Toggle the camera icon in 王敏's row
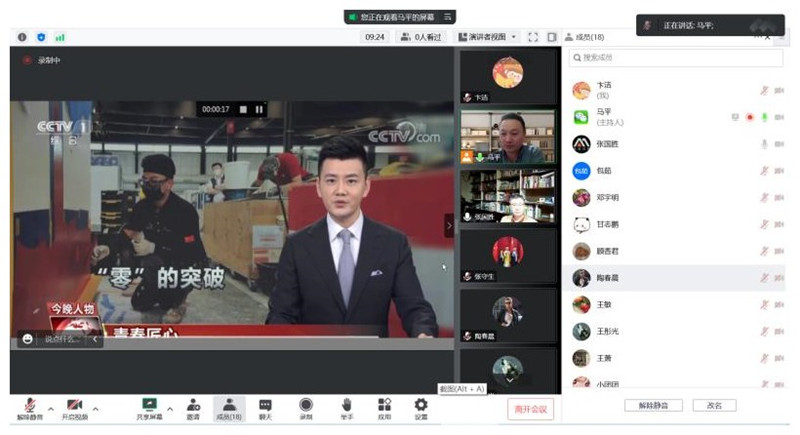800x435 pixels. [x=779, y=304]
